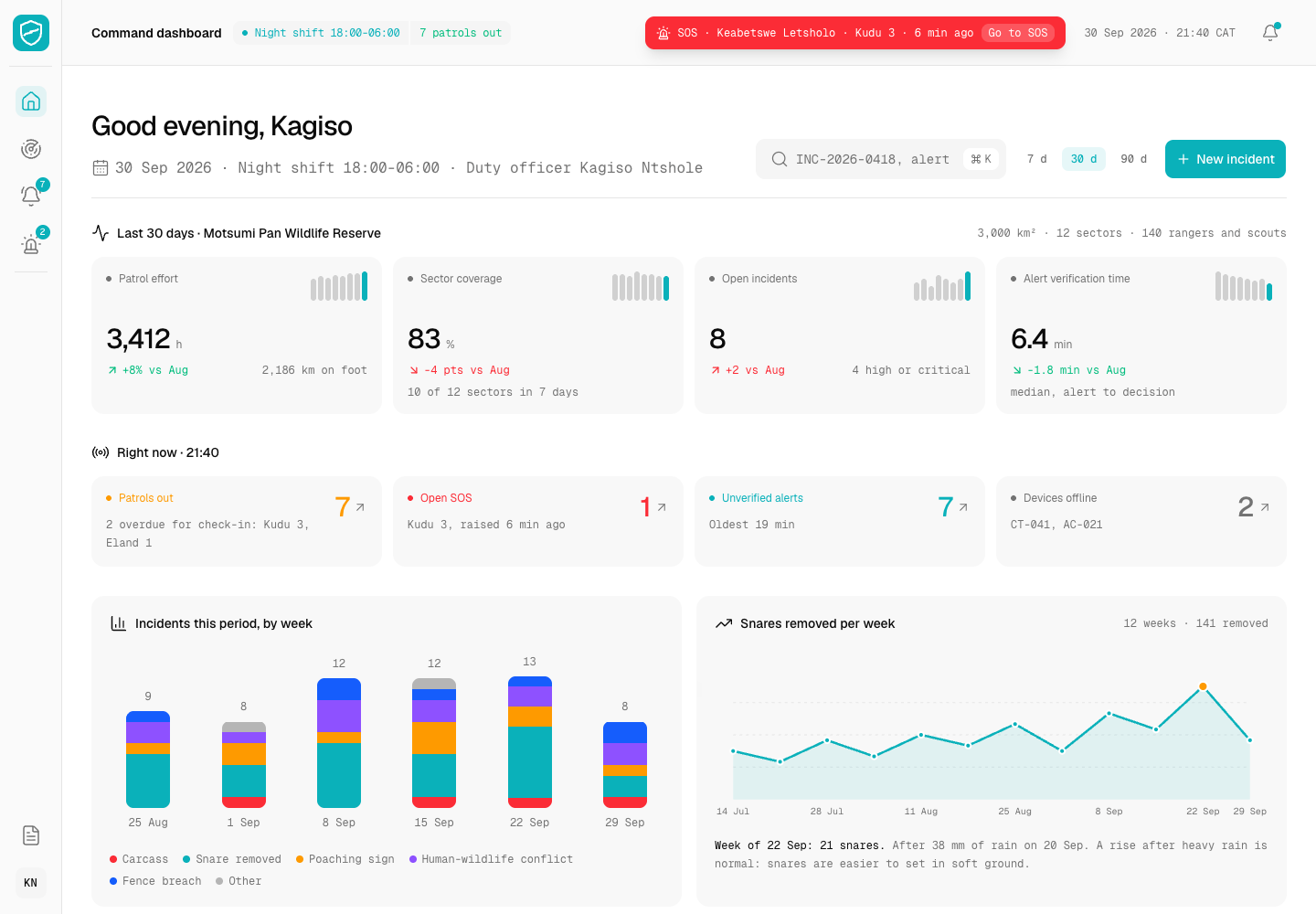
Task: Click the SOS siren icon in red banner
Action: point(663,33)
